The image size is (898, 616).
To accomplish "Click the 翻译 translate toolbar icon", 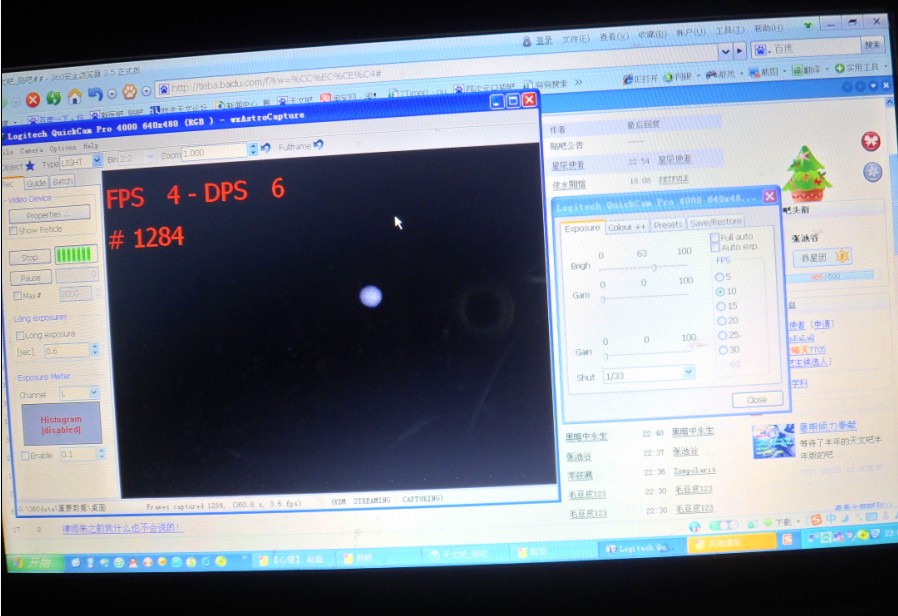I will pos(797,70).
